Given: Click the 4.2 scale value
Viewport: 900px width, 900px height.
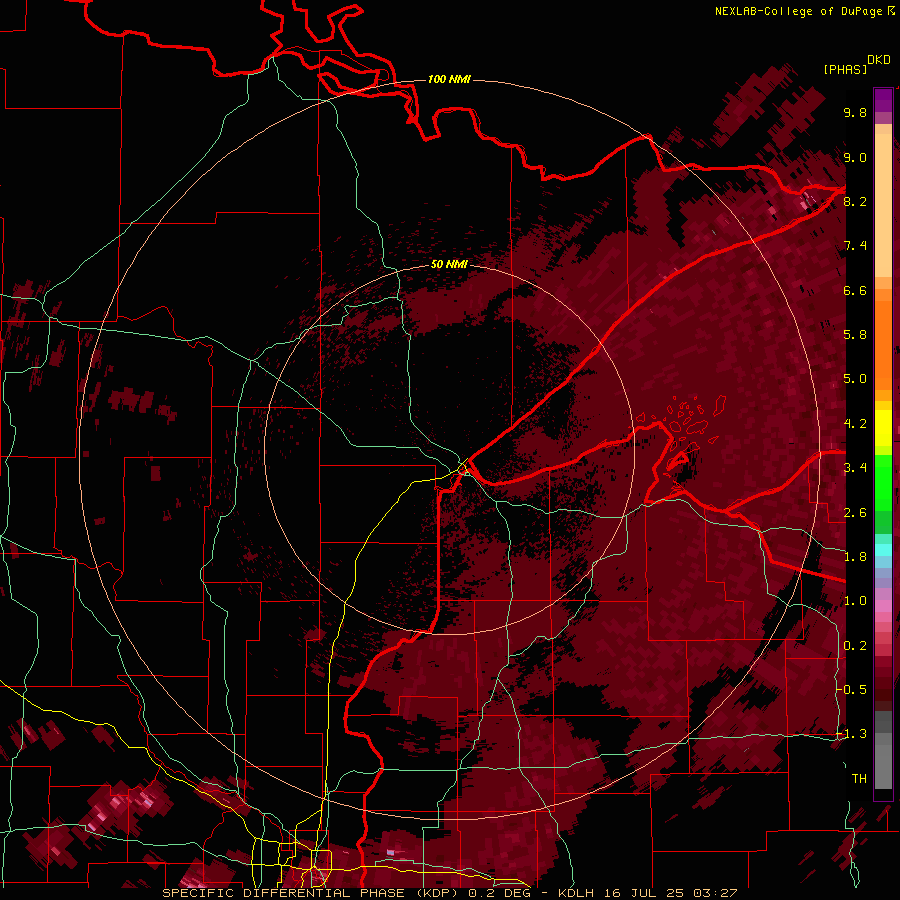Looking at the screenshot, I should pyautogui.click(x=855, y=424).
